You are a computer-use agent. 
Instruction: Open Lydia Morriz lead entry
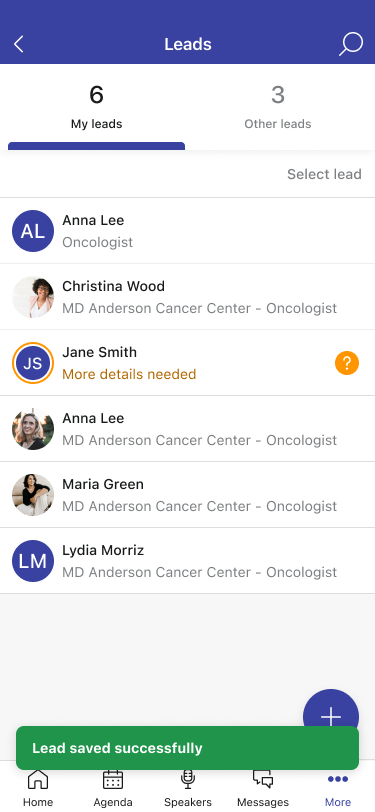(188, 561)
